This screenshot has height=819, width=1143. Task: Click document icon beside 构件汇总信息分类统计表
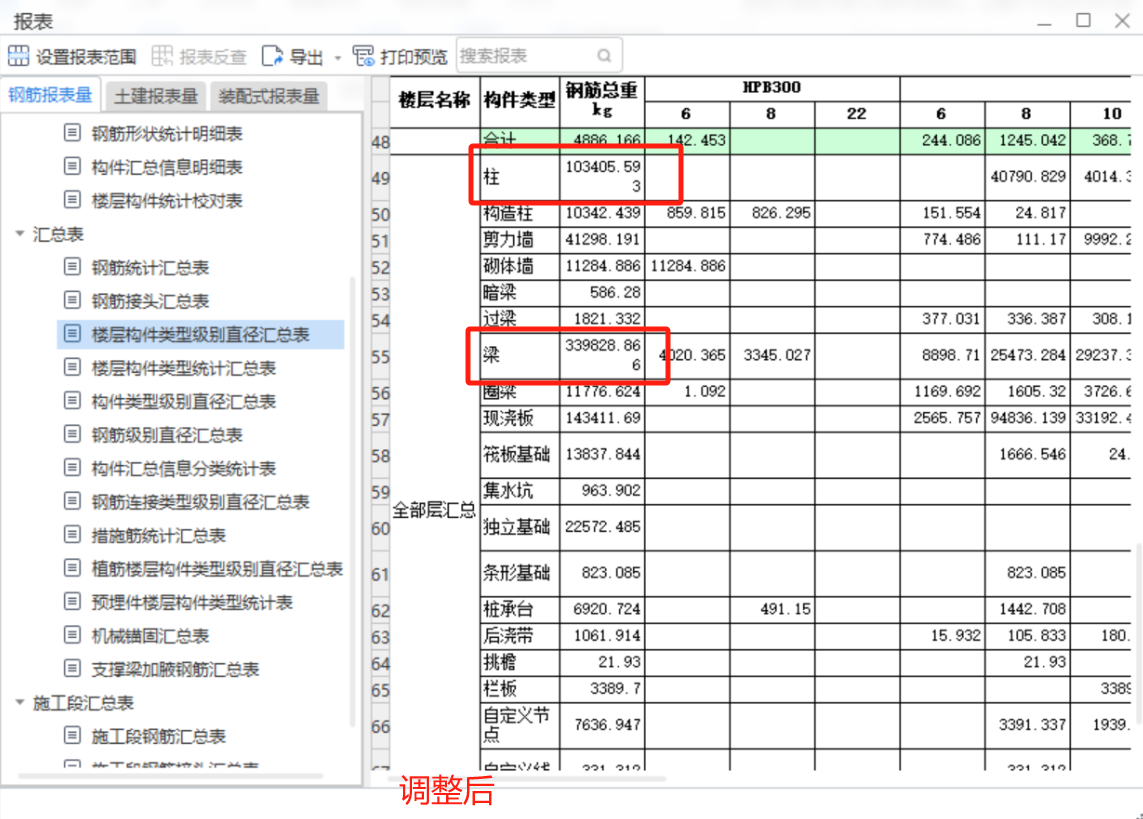[72, 468]
